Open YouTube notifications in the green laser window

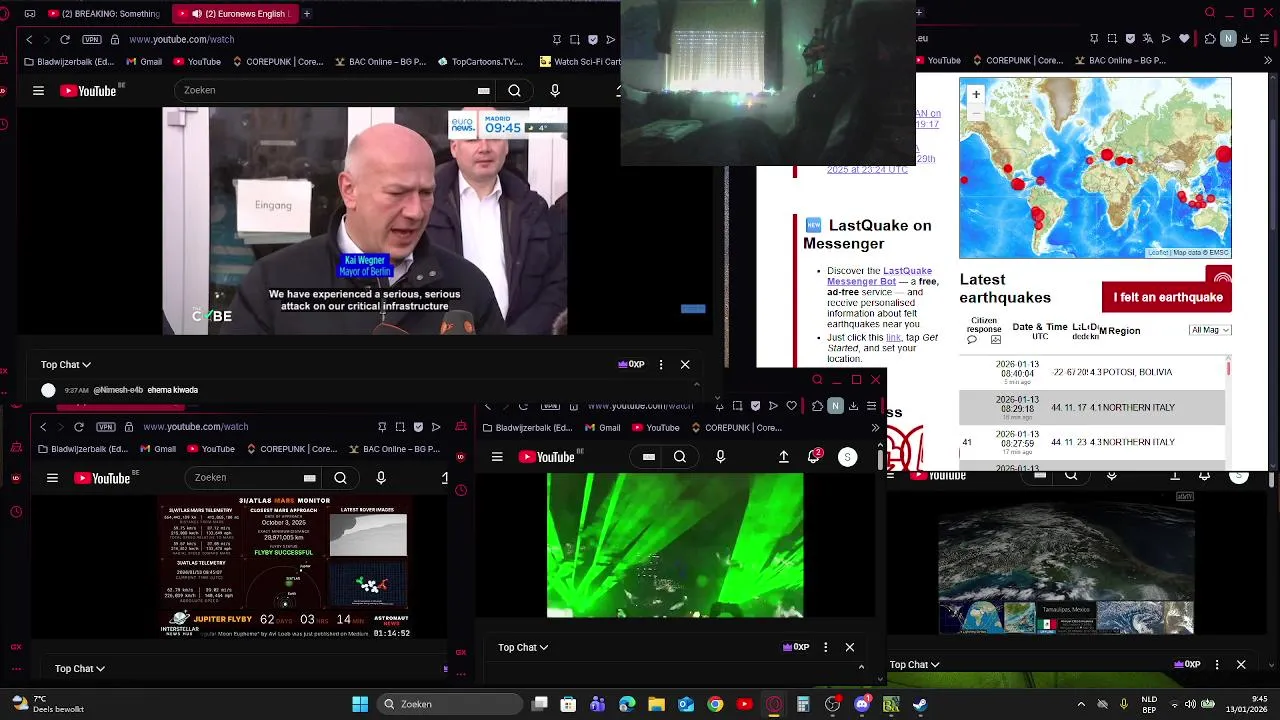(815, 457)
